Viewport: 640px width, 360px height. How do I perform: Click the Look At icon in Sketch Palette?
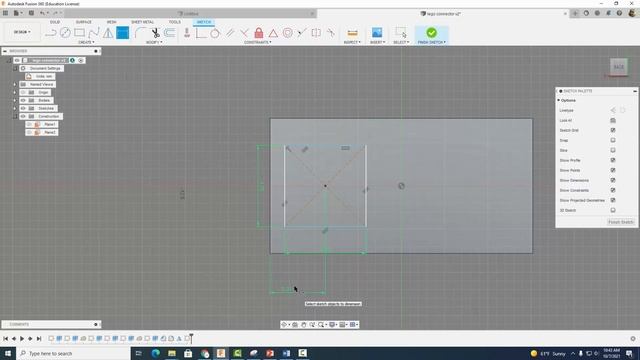click(613, 120)
